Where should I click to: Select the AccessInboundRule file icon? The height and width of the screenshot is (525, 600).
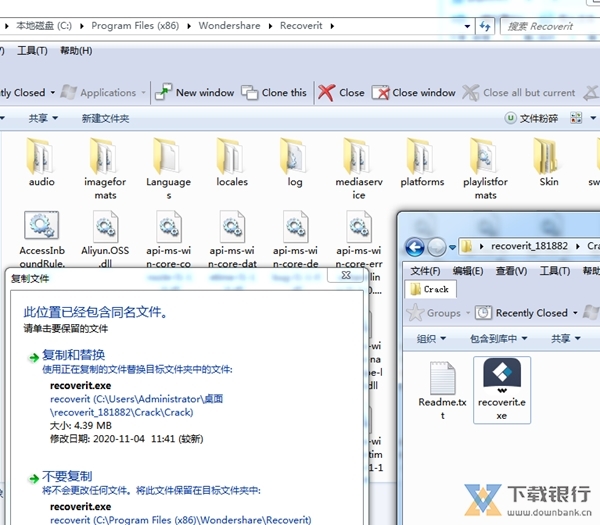pos(41,225)
